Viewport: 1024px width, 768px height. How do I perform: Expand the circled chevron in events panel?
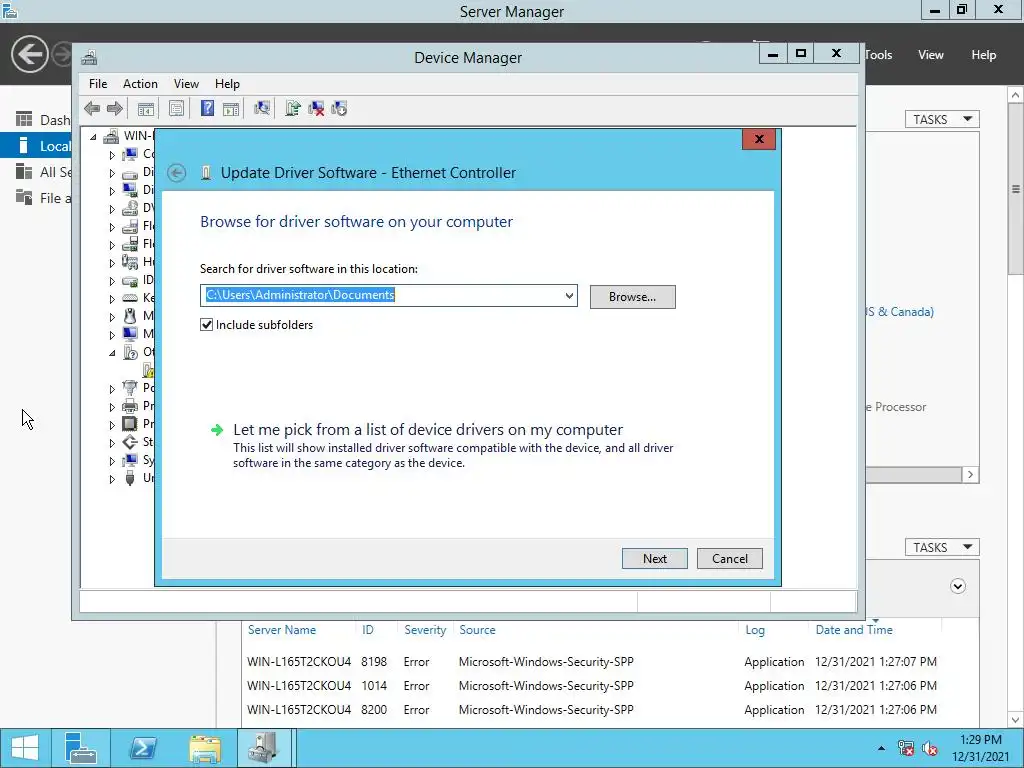click(x=957, y=586)
